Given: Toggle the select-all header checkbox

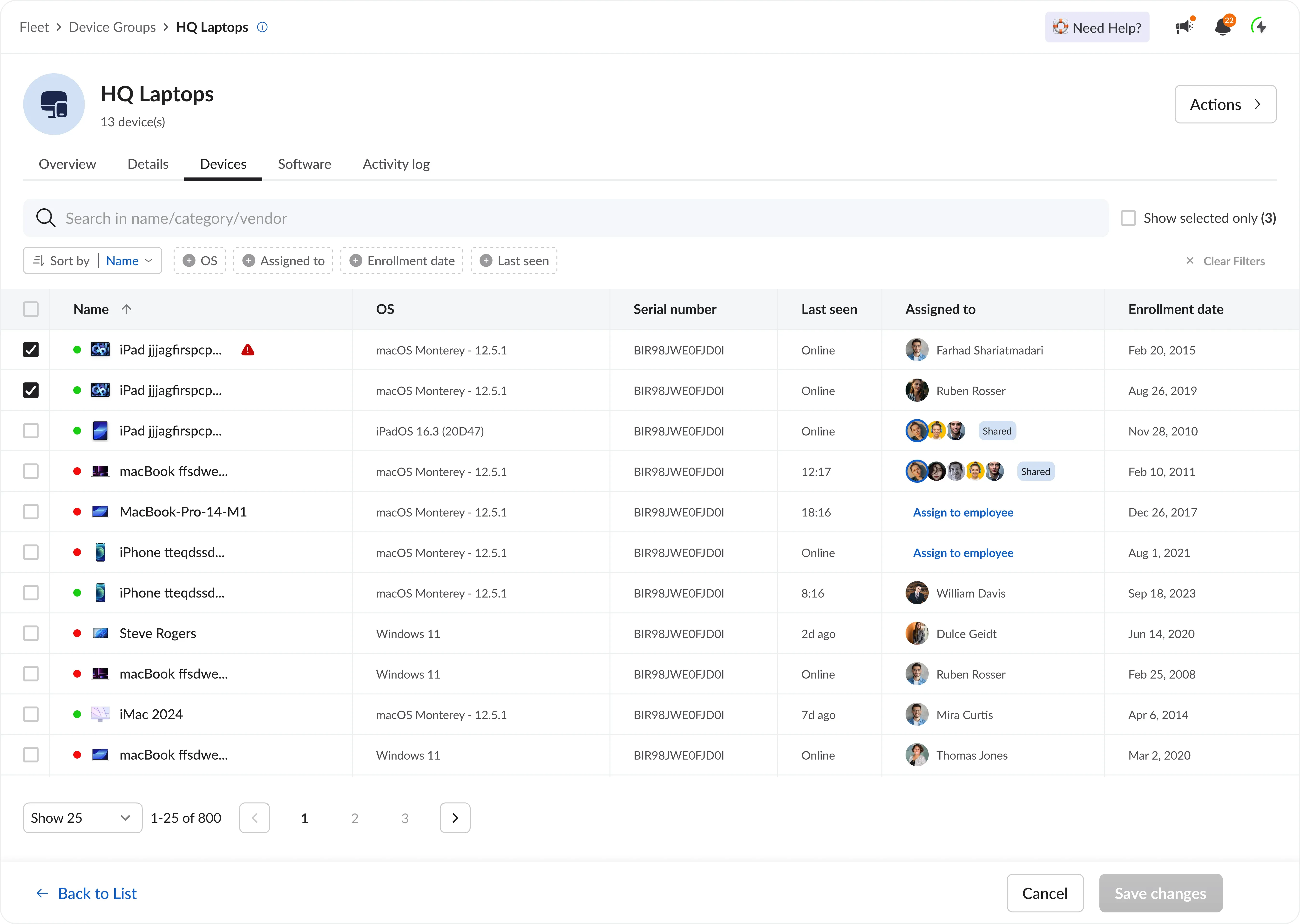Looking at the screenshot, I should pos(31,309).
